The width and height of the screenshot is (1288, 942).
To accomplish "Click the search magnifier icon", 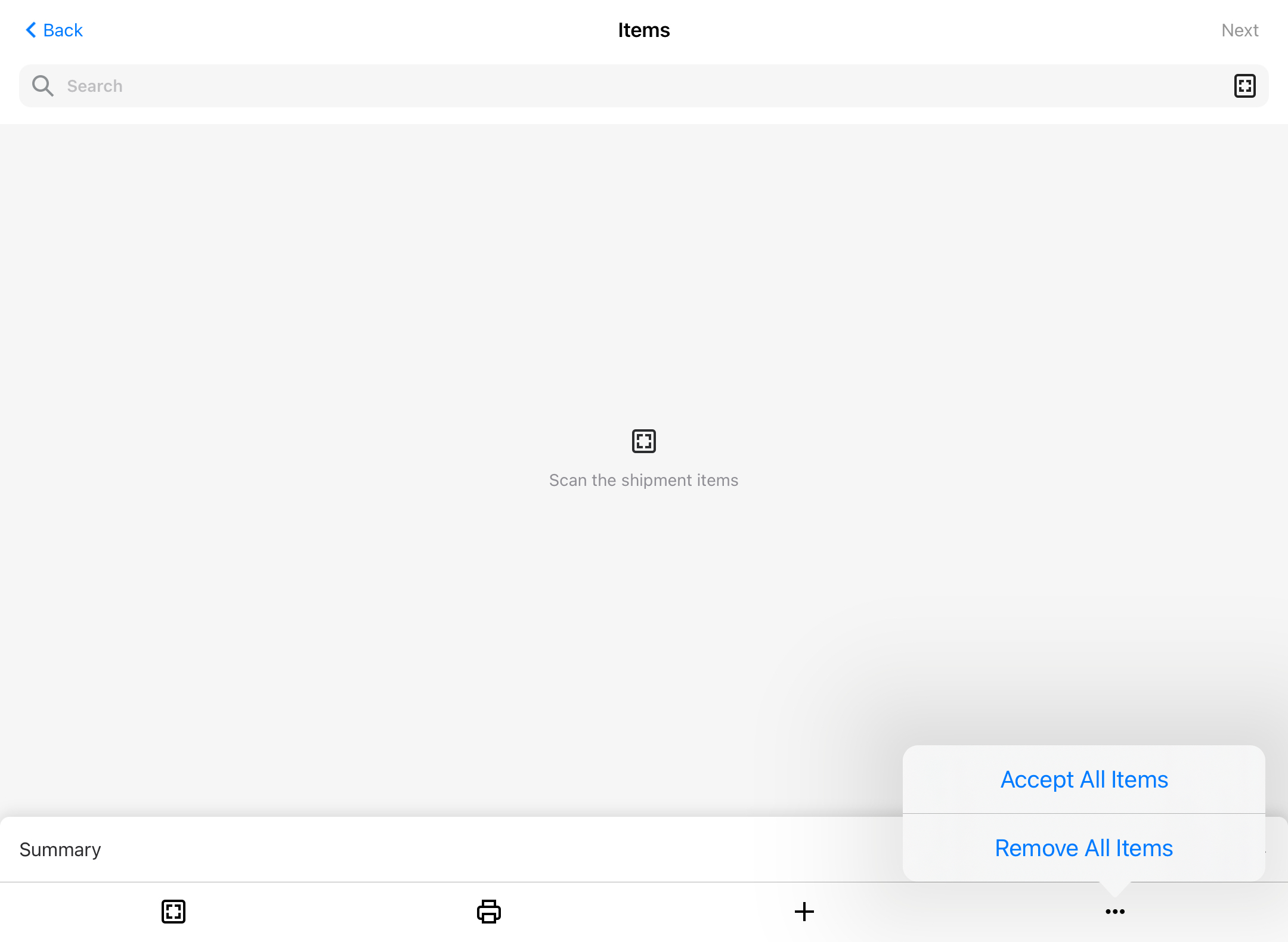I will pos(43,86).
